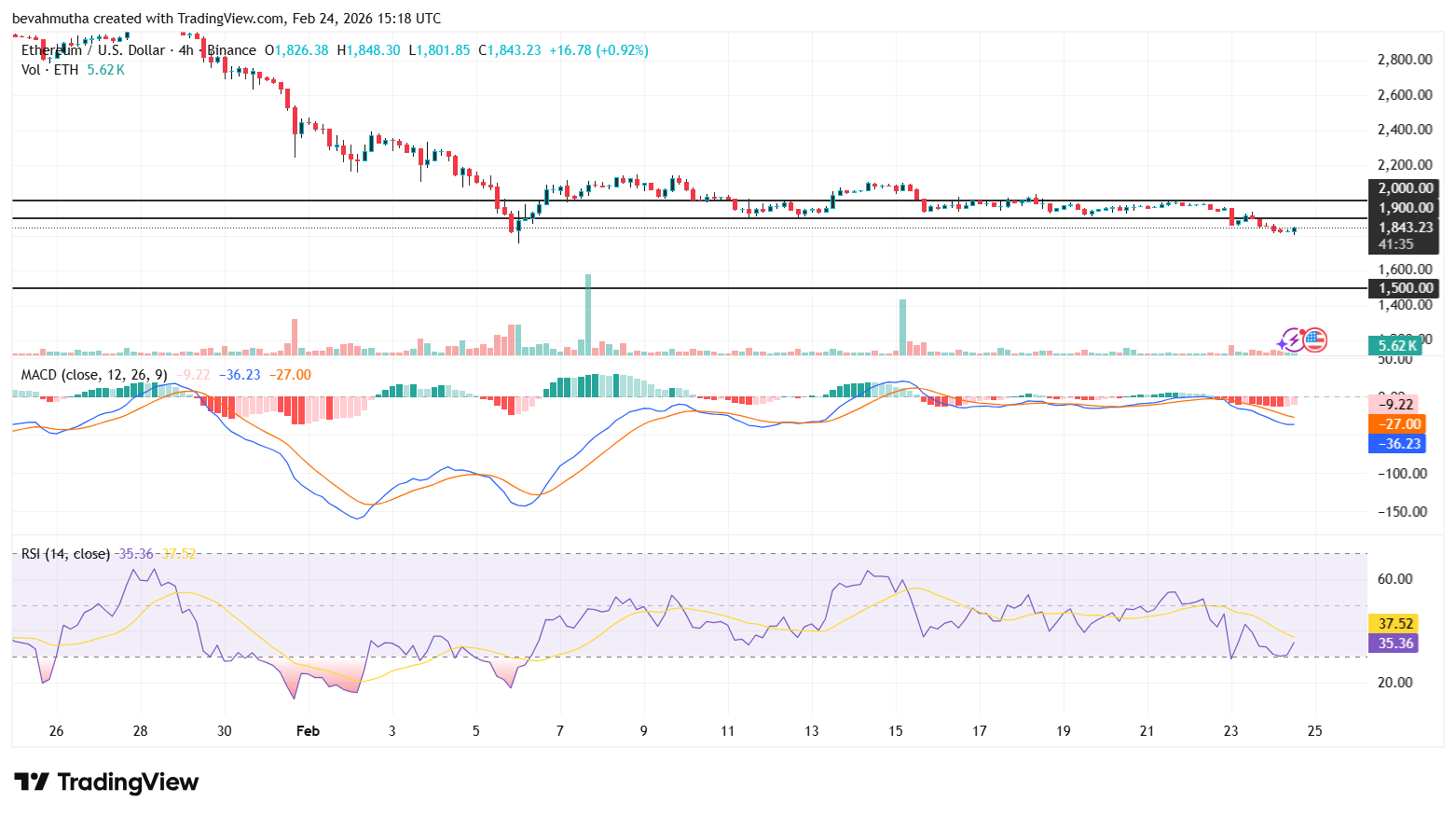Click the purple lightning event marker icon
This screenshot has height=817, width=1456.
pos(1291,339)
